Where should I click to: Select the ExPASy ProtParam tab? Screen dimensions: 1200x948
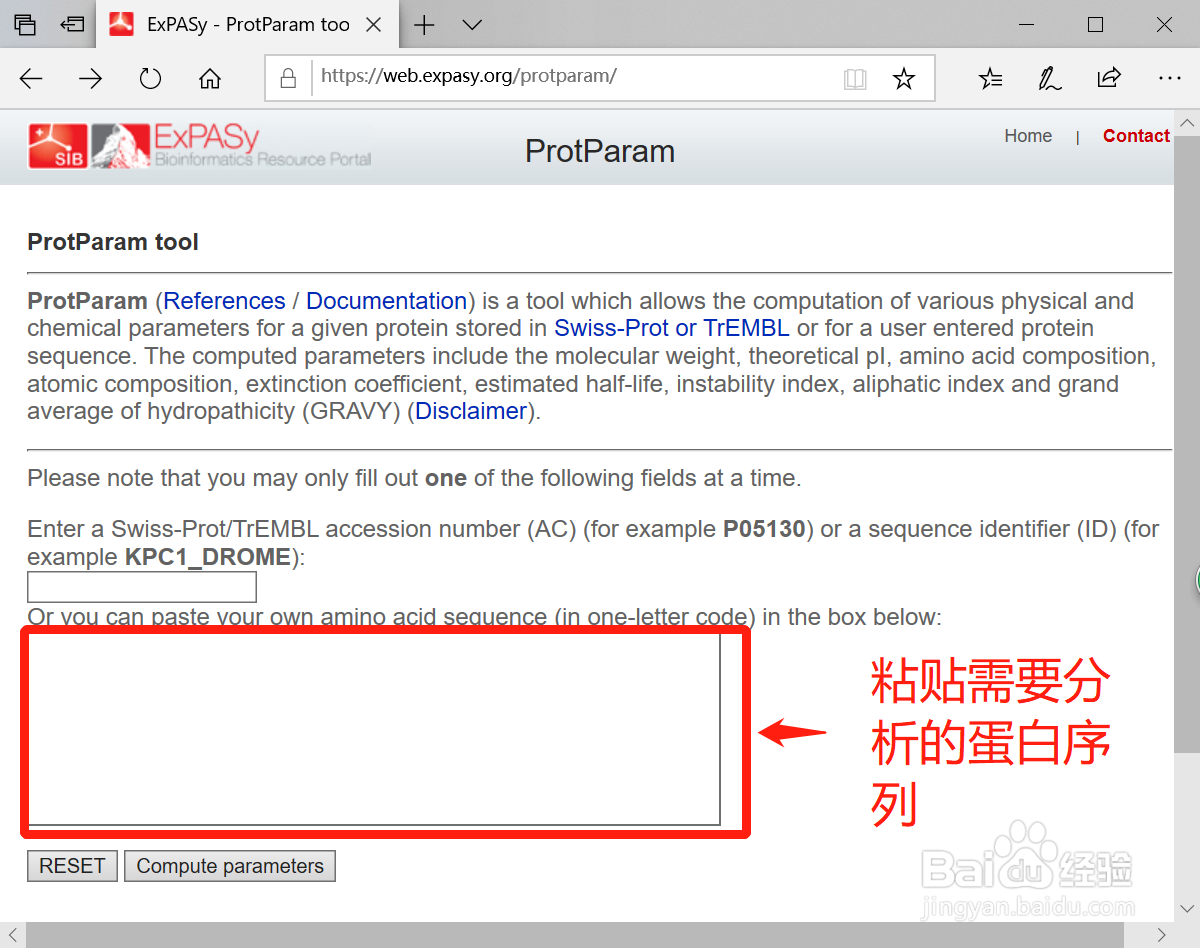(246, 25)
